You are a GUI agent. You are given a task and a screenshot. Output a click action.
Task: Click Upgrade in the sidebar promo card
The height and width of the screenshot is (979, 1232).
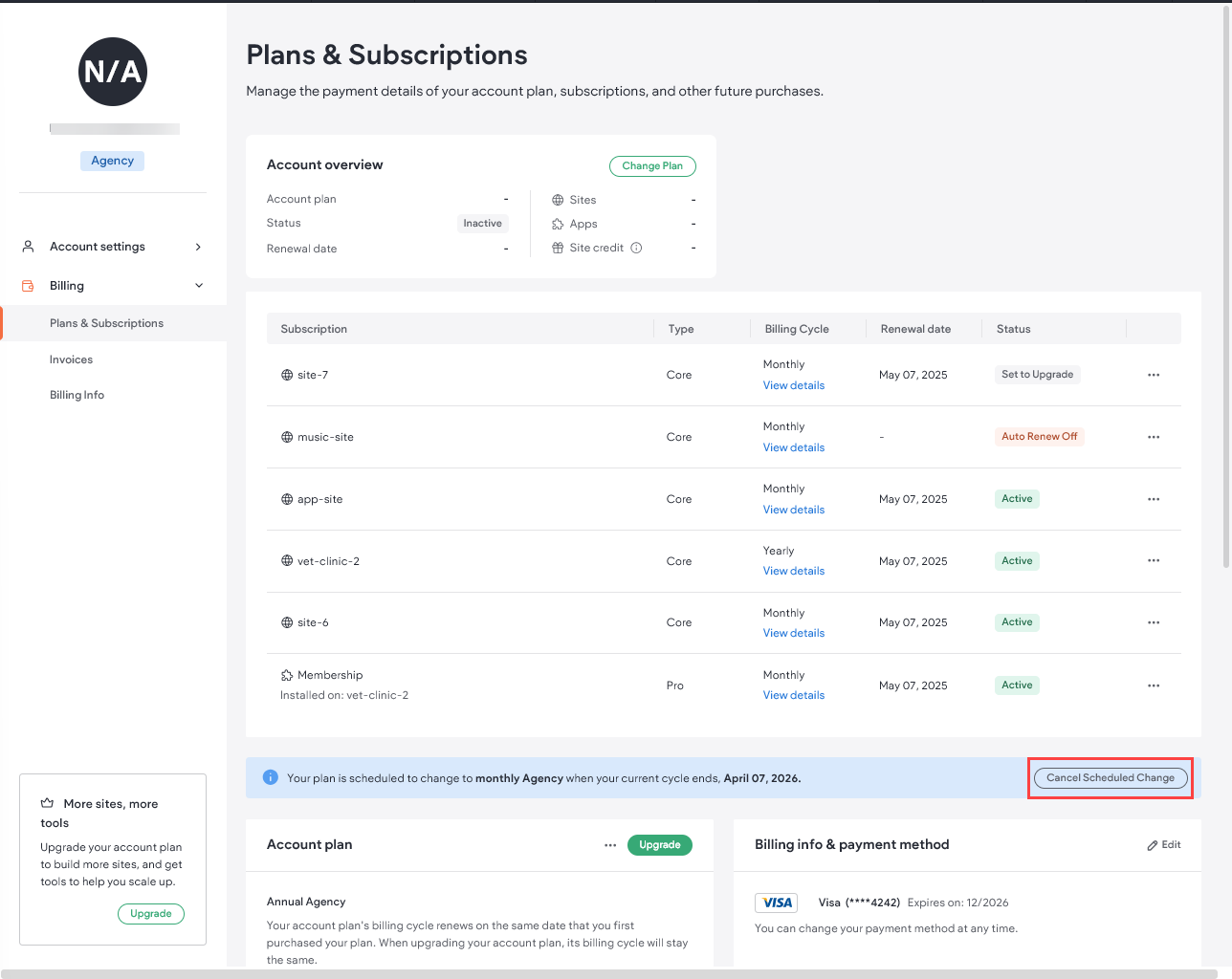[151, 914]
